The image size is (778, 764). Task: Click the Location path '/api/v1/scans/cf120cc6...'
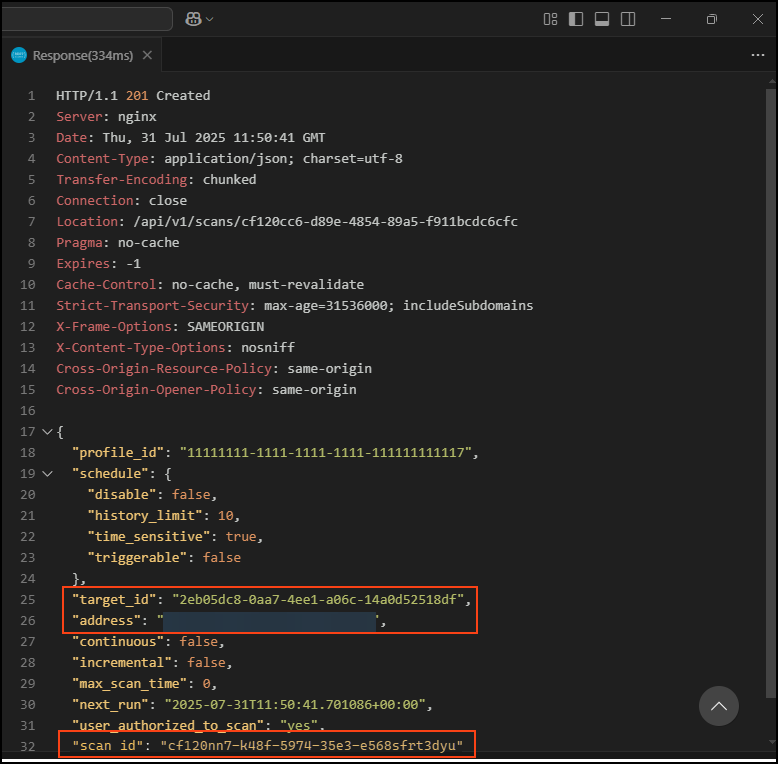[x=325, y=222]
